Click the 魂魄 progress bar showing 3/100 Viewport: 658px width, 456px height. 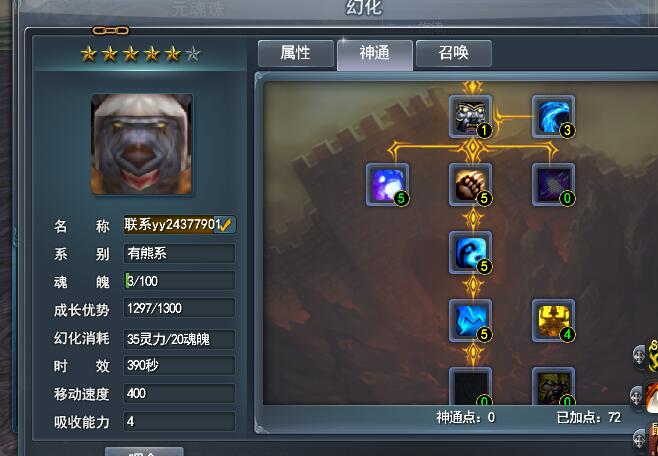tap(179, 281)
